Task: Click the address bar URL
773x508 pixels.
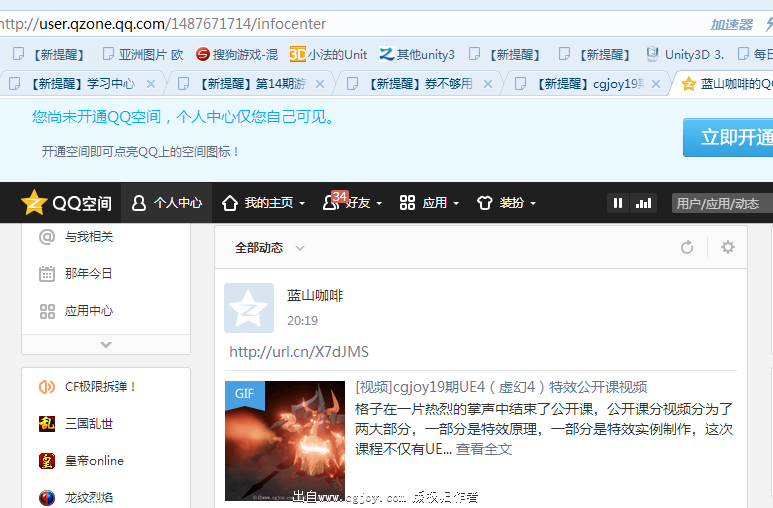Action: pyautogui.click(x=163, y=24)
